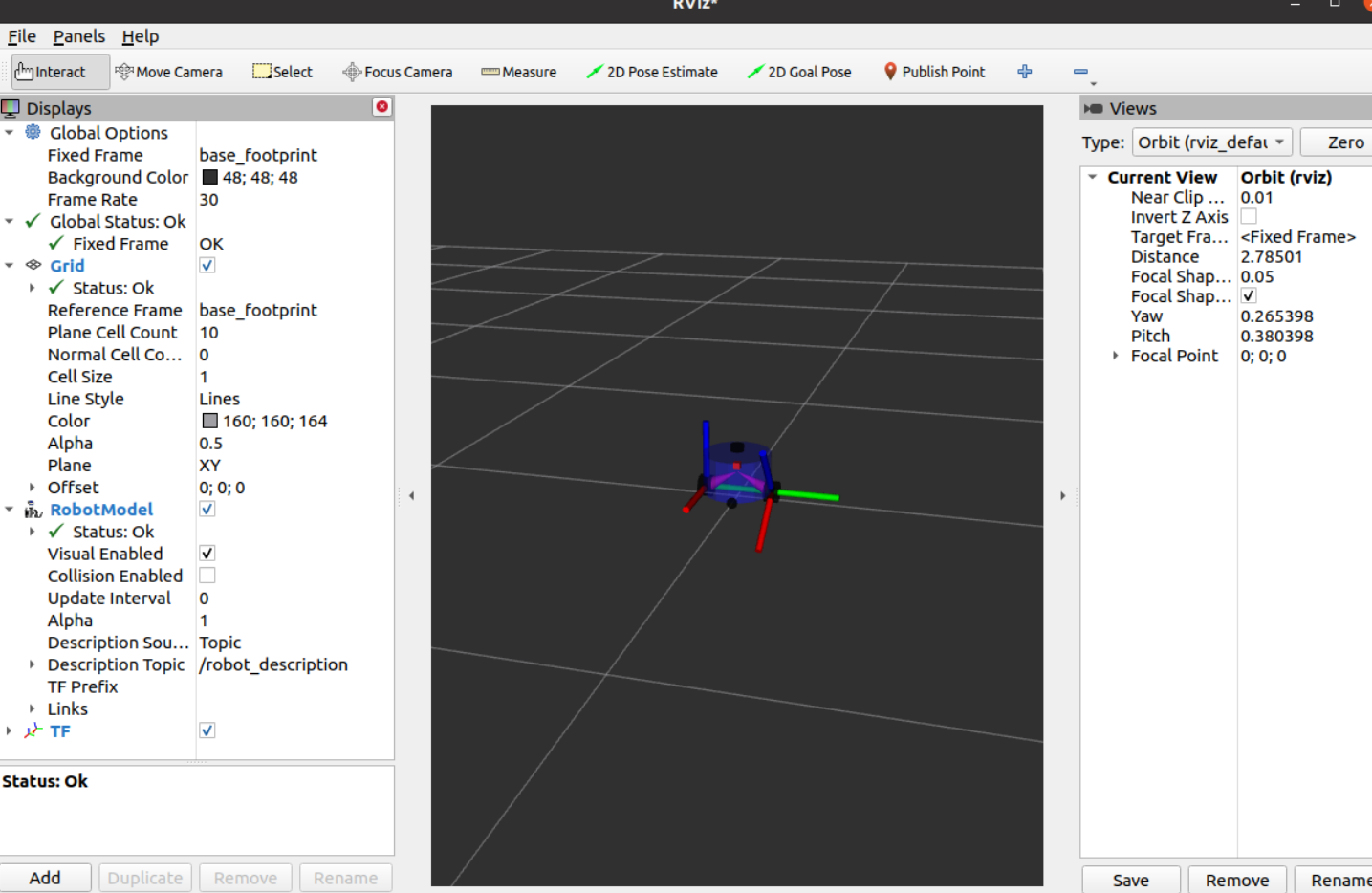Click the Remove view button
Viewport: 1372px width, 893px height.
(x=1237, y=880)
